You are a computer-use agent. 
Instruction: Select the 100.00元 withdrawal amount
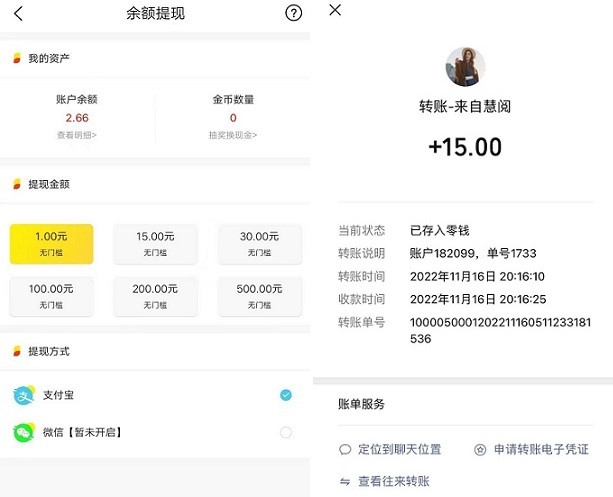51,295
